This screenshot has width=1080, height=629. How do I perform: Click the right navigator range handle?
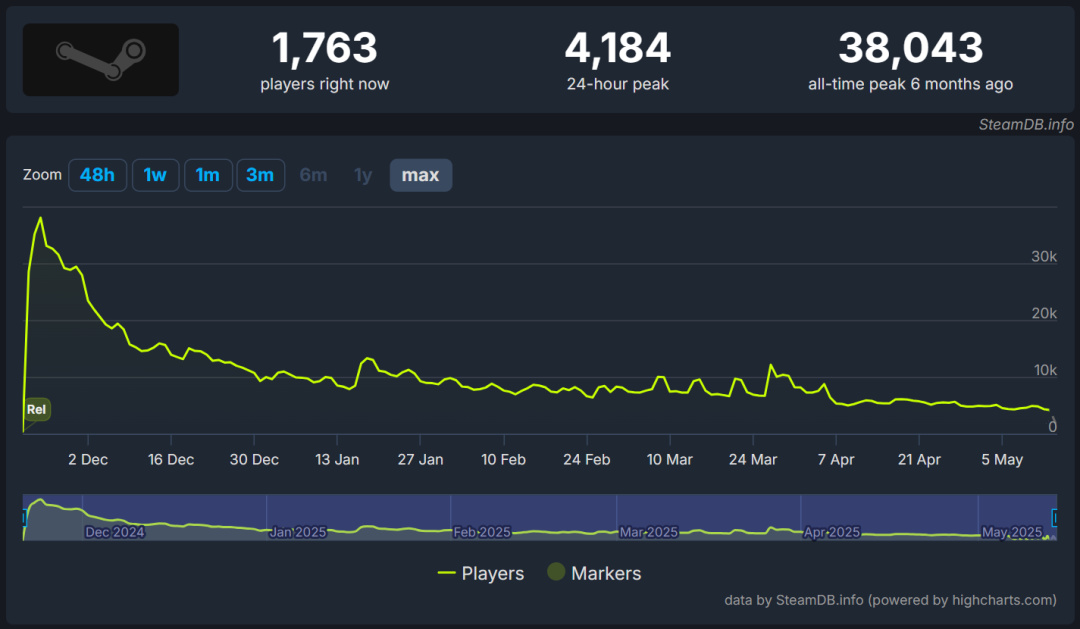(x=1055, y=517)
